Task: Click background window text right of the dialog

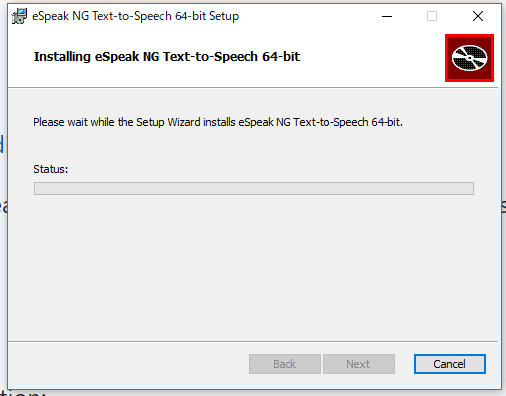Action: (x=504, y=207)
